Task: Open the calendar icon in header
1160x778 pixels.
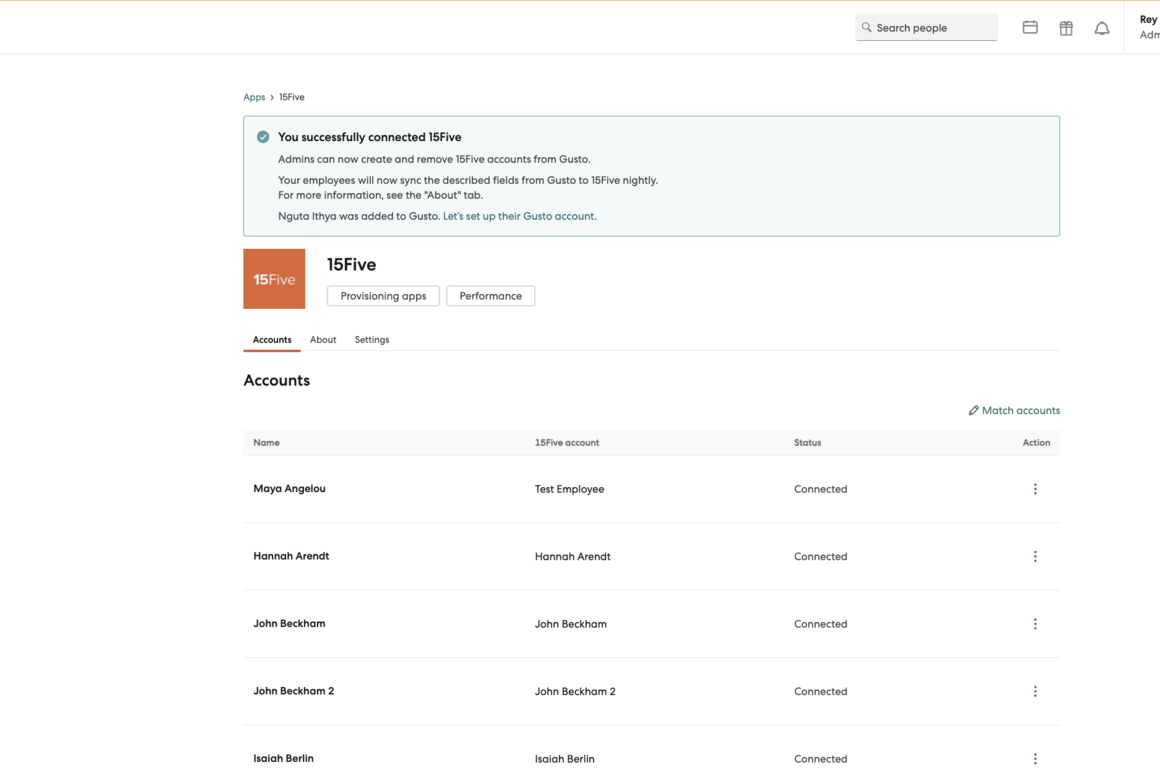Action: [1030, 27]
